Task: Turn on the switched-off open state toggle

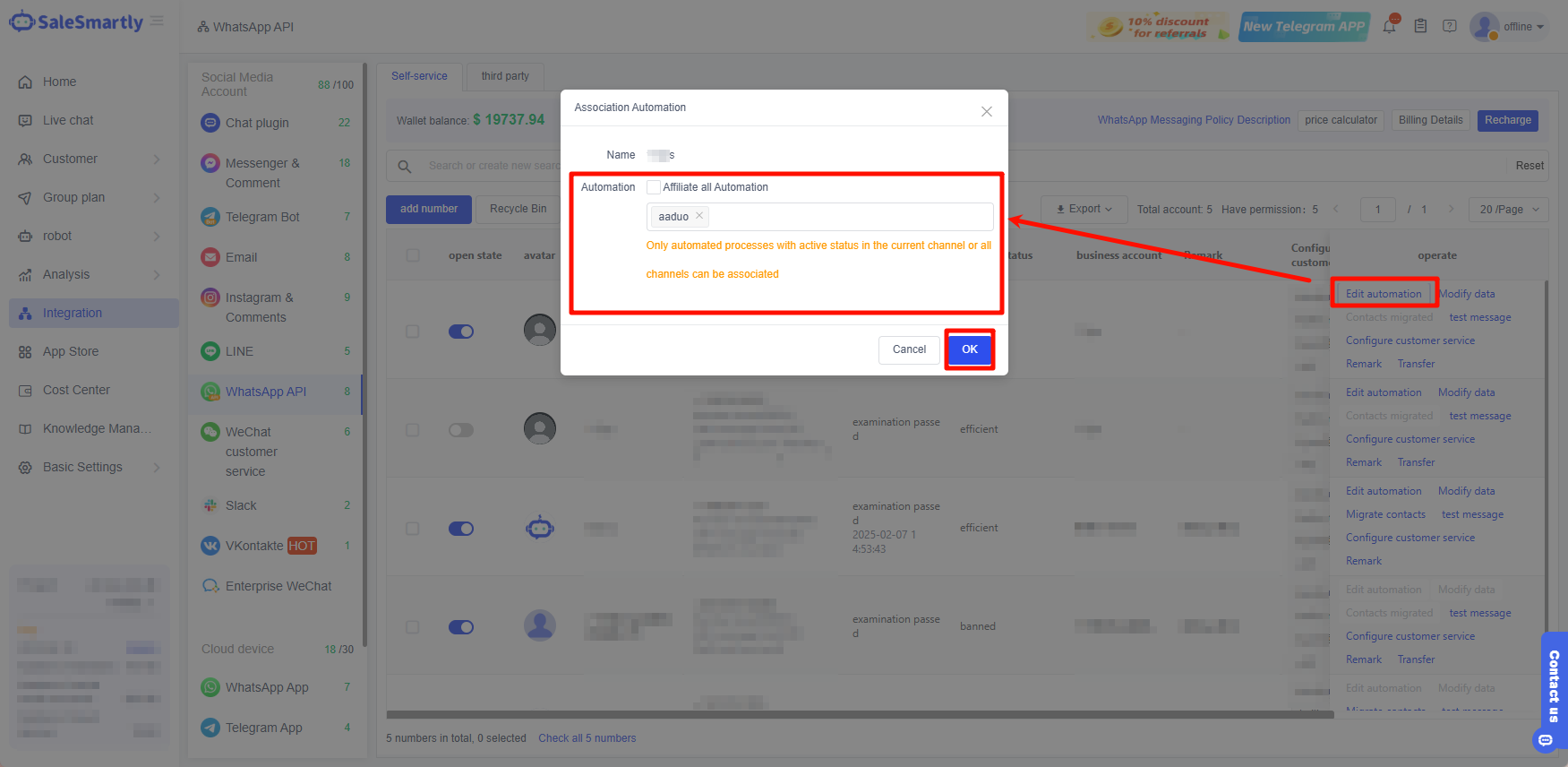Action: pyautogui.click(x=461, y=430)
